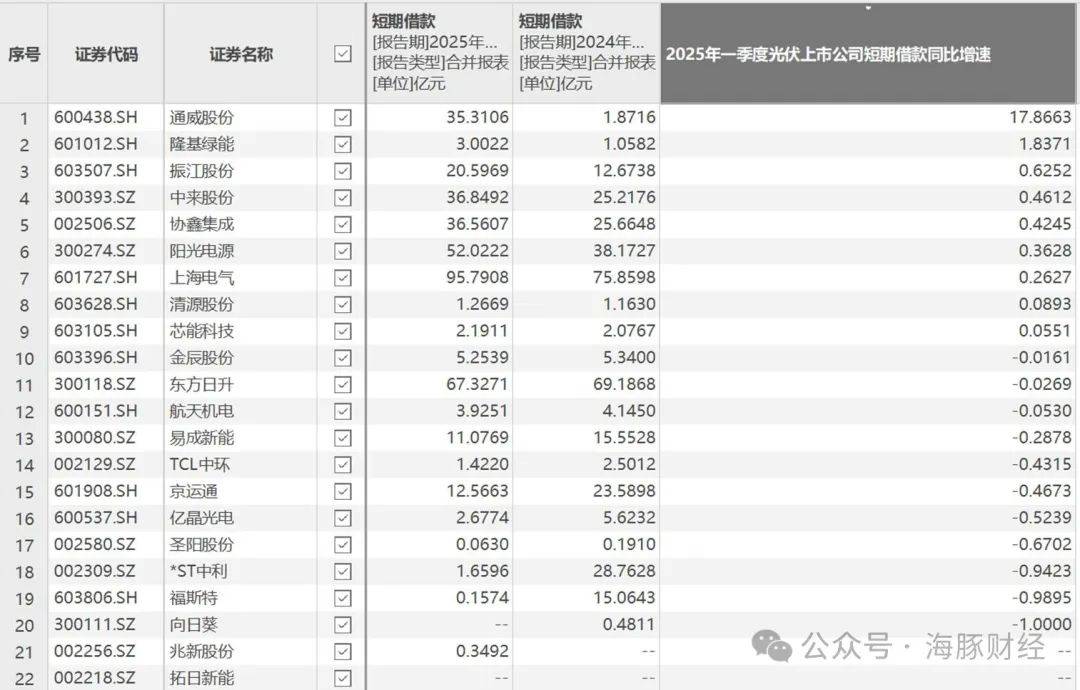This screenshot has width=1080, height=690.
Task: Uncheck the checkbox for 隆基绿能 row
Action: click(343, 144)
